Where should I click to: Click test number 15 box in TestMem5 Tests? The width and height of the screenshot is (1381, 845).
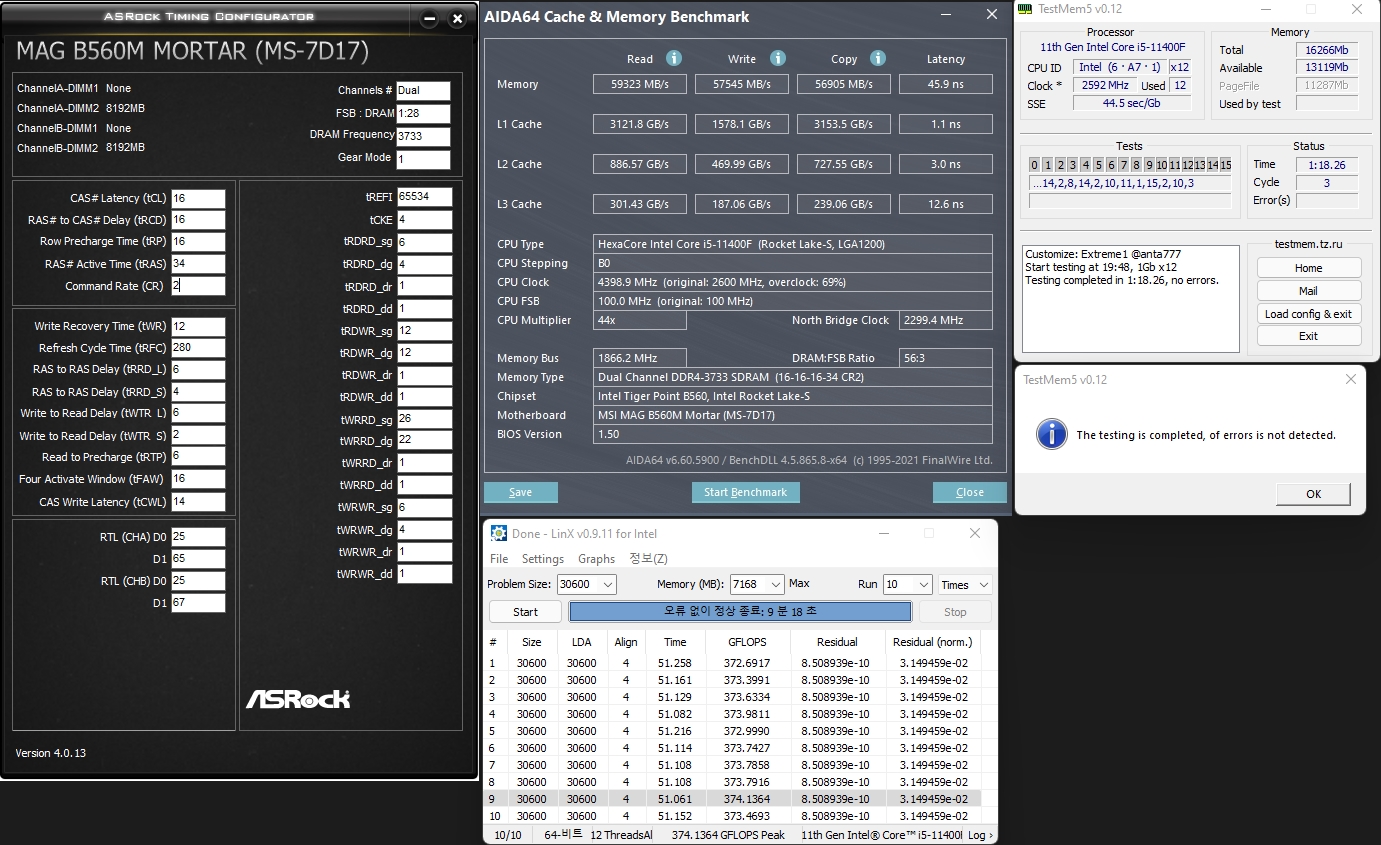click(1225, 165)
